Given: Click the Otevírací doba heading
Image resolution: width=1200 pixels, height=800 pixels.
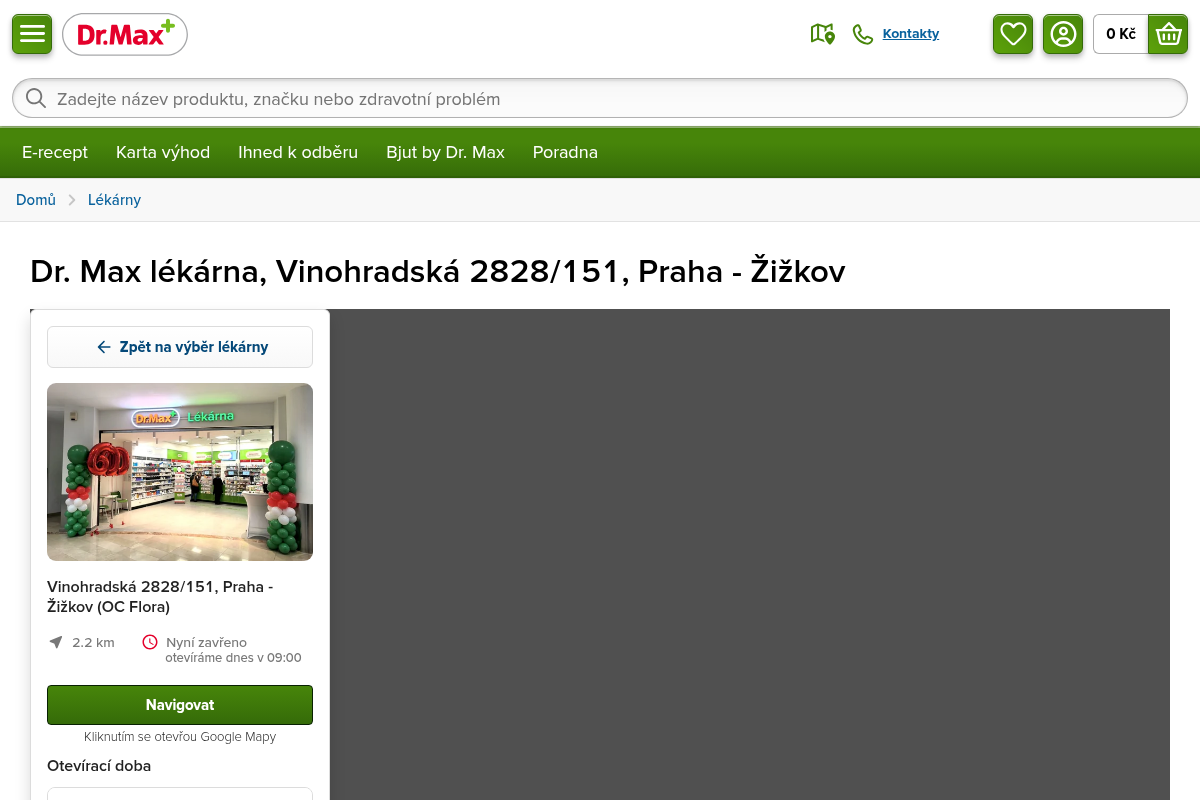Looking at the screenshot, I should click(x=99, y=766).
